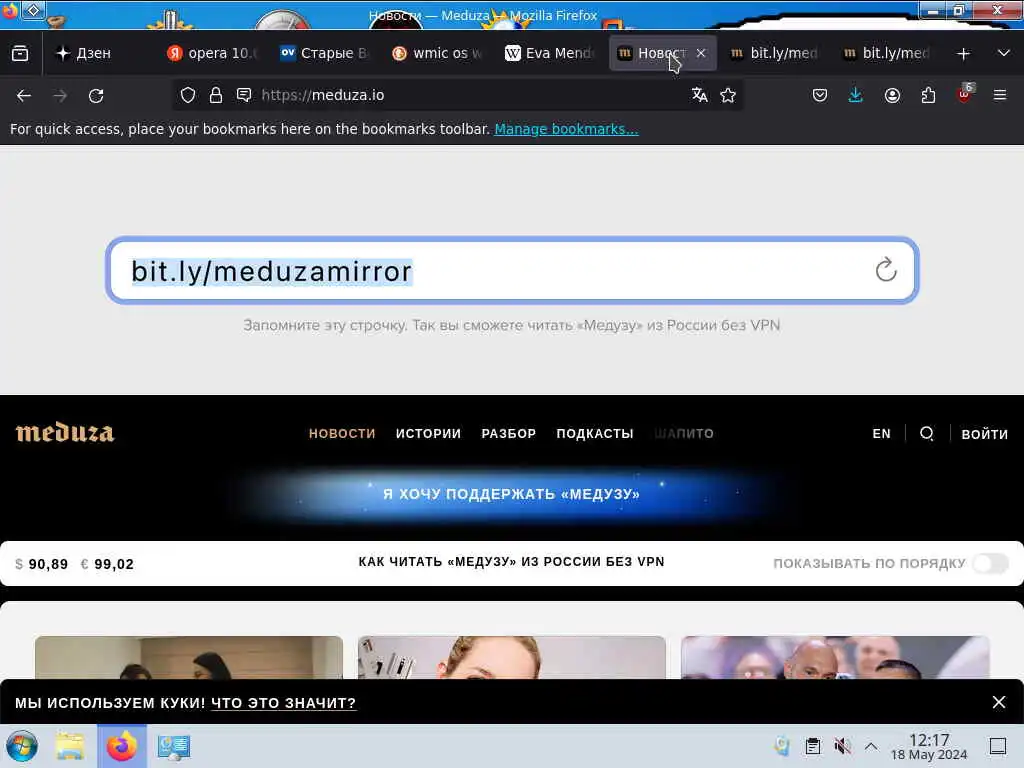Image resolution: width=1024 pixels, height=768 pixels.
Task: Show desktop button in taskbar
Action: [998, 746]
